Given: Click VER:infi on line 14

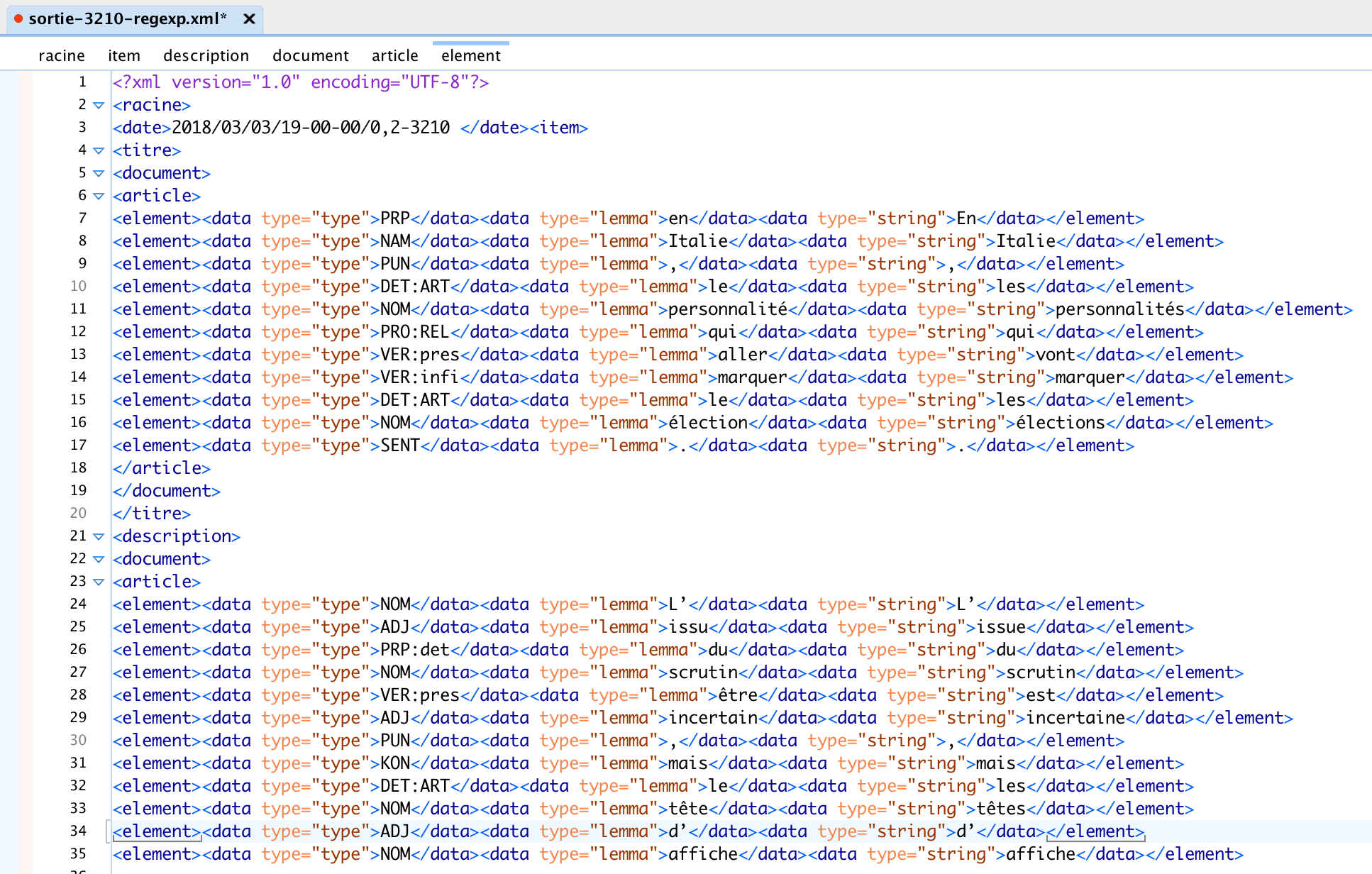Looking at the screenshot, I should (420, 377).
